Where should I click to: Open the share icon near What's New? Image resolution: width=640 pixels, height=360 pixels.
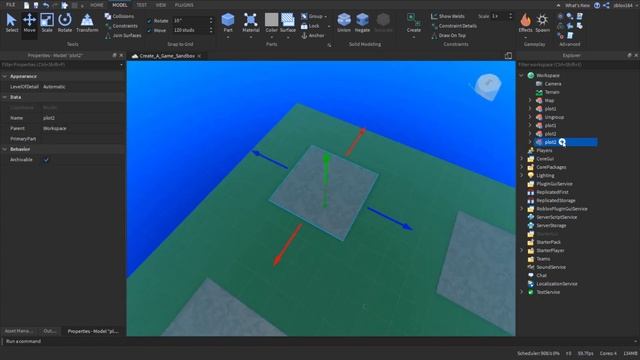point(606,5)
